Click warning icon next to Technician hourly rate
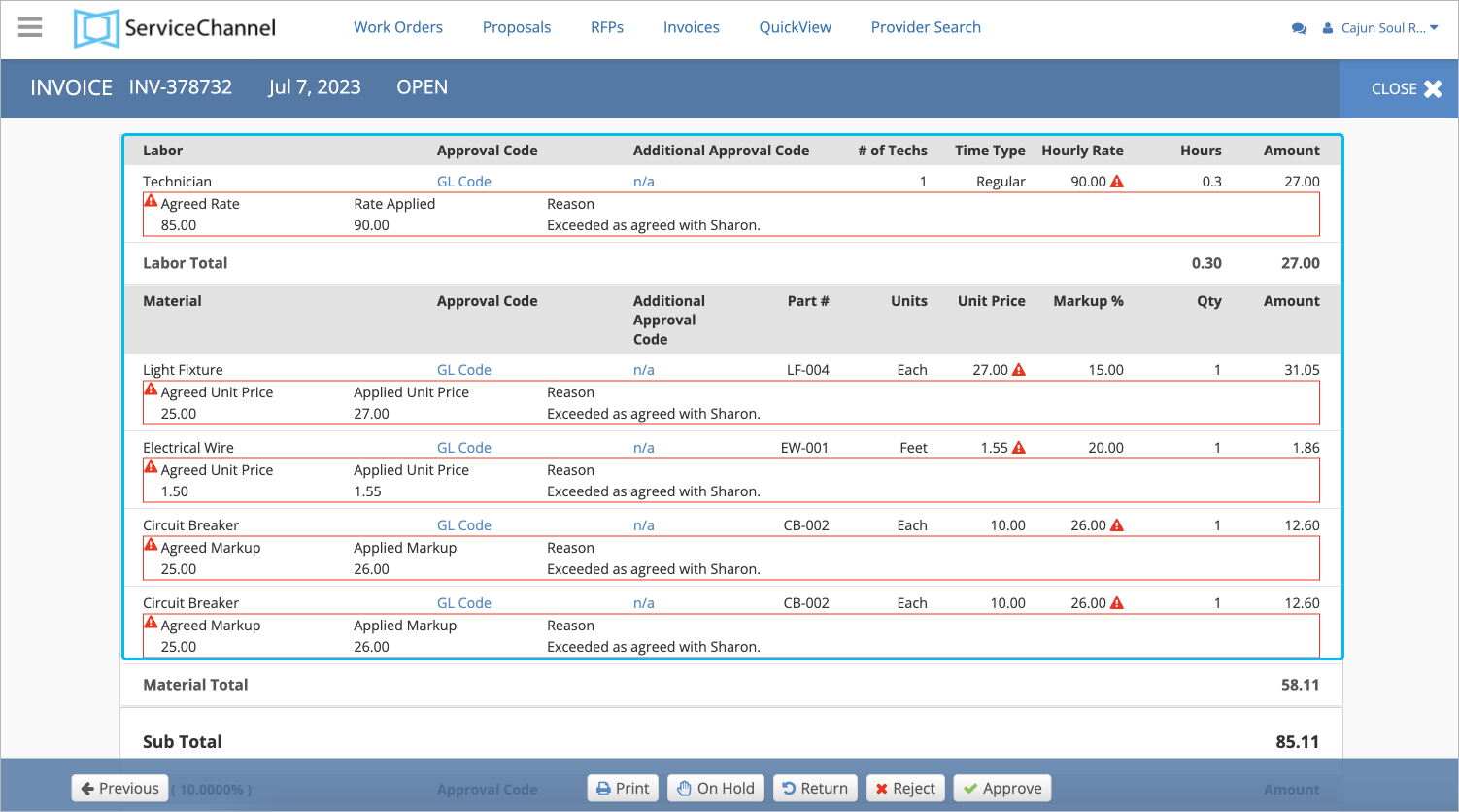Screen dimensions: 1459x812 click(x=1117, y=182)
